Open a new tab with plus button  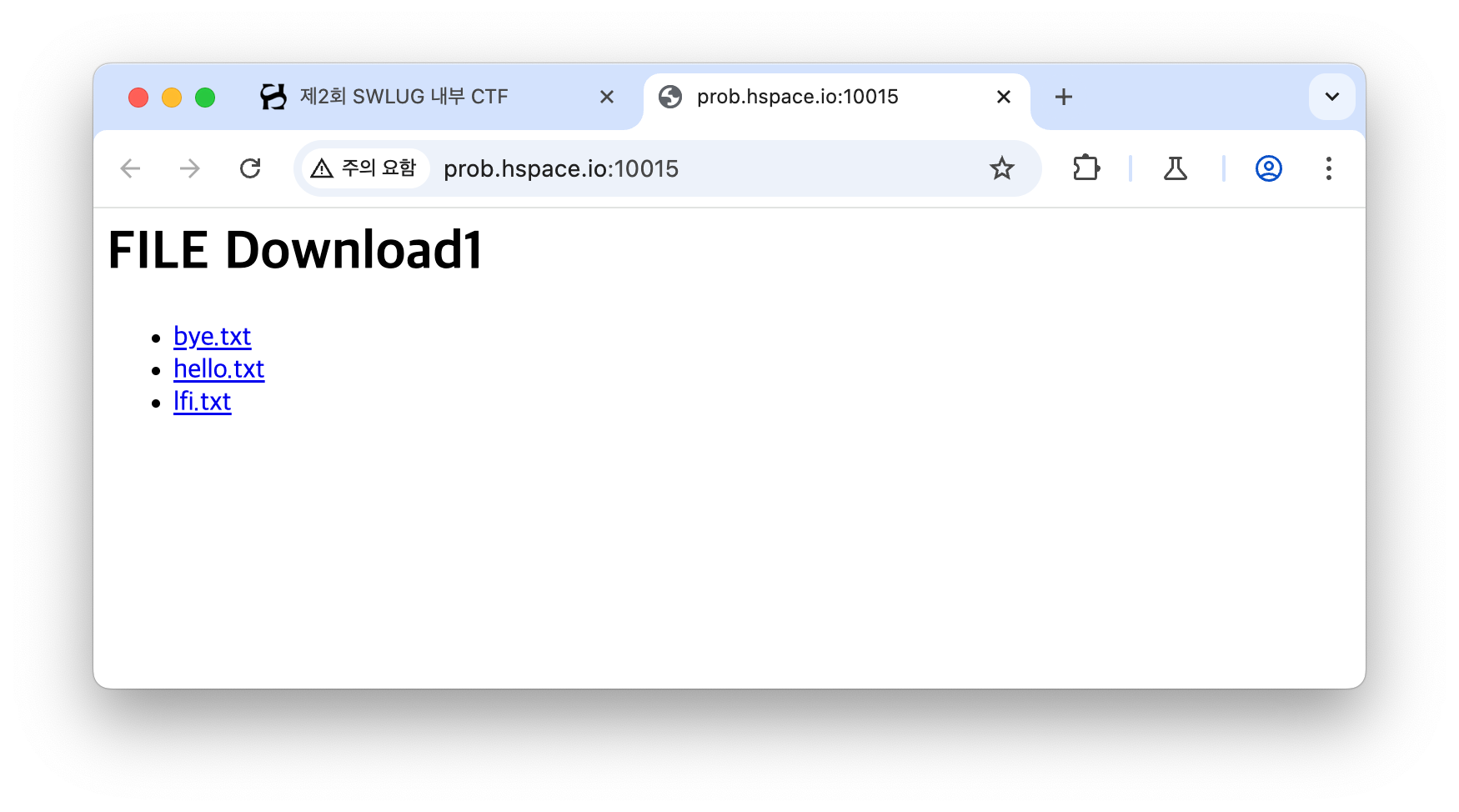coord(1063,97)
